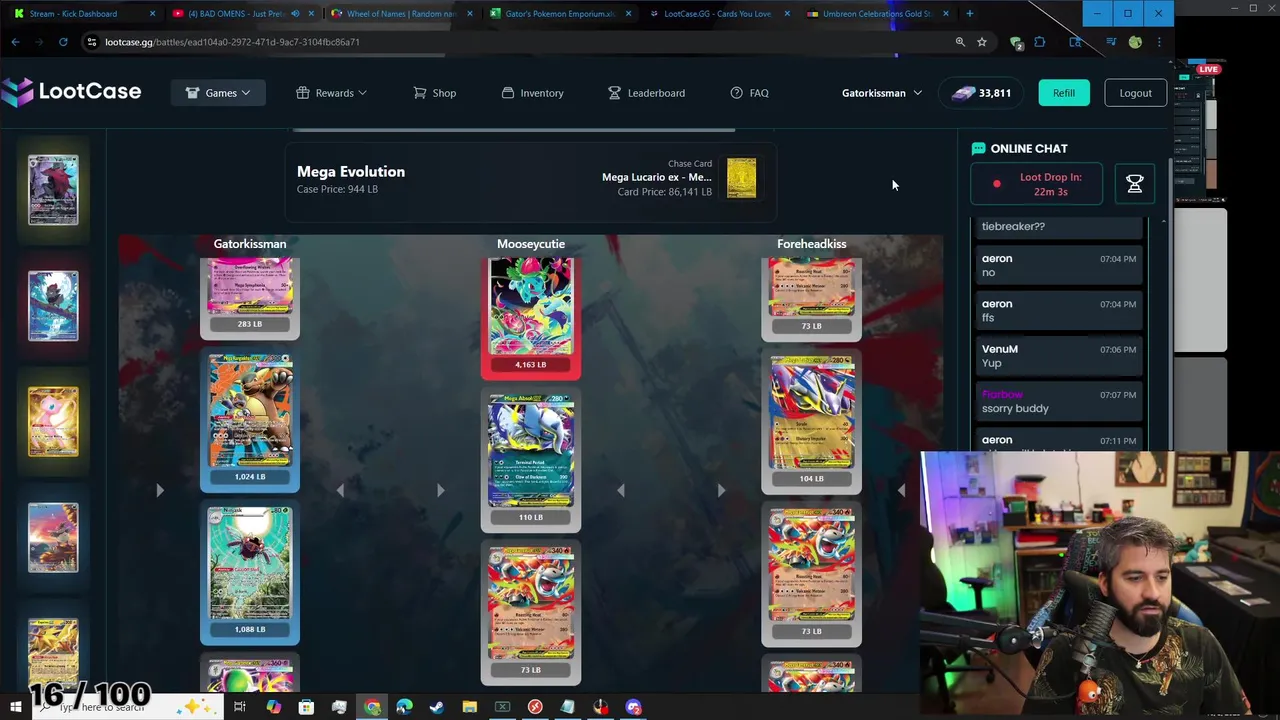This screenshot has height=720, width=1280.
Task: Click the 33,811 balance indicator
Action: 981,93
